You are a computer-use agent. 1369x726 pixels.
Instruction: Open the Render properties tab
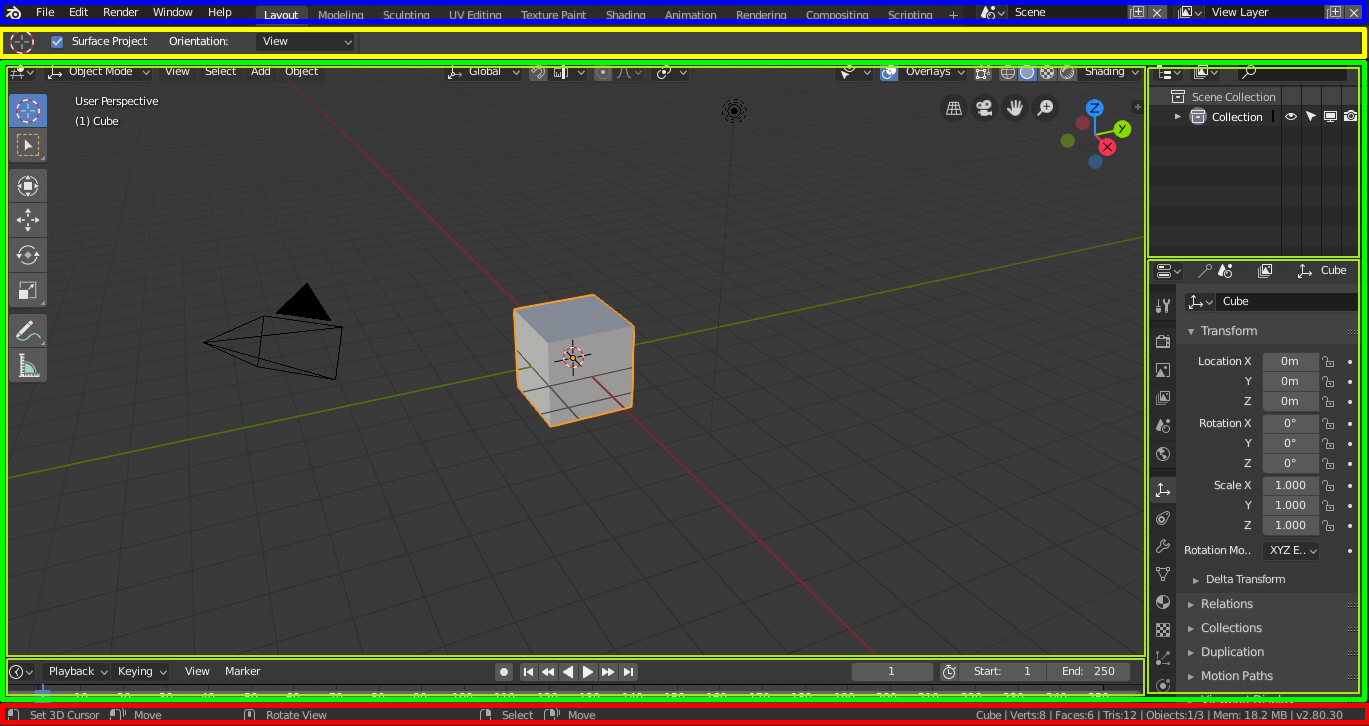pyautogui.click(x=1162, y=342)
